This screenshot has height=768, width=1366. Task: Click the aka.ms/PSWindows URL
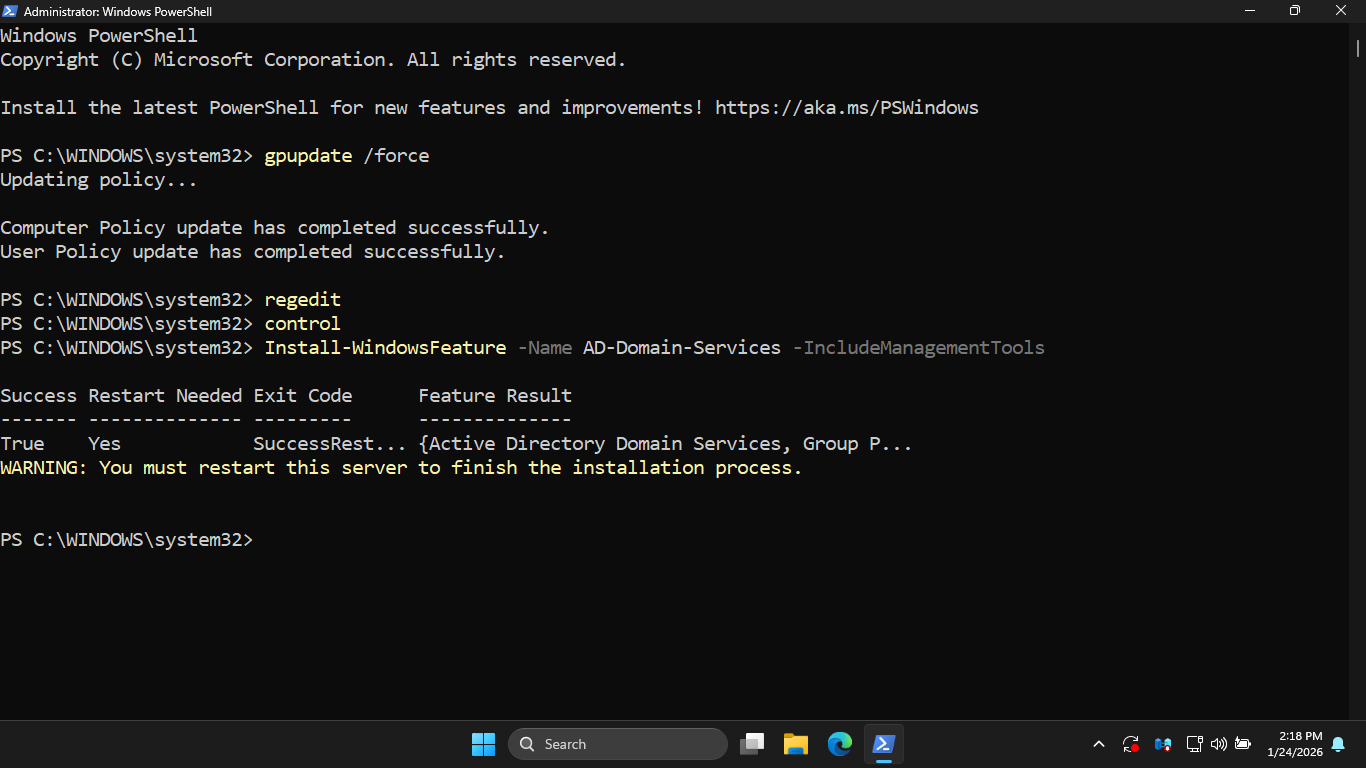[x=846, y=108]
